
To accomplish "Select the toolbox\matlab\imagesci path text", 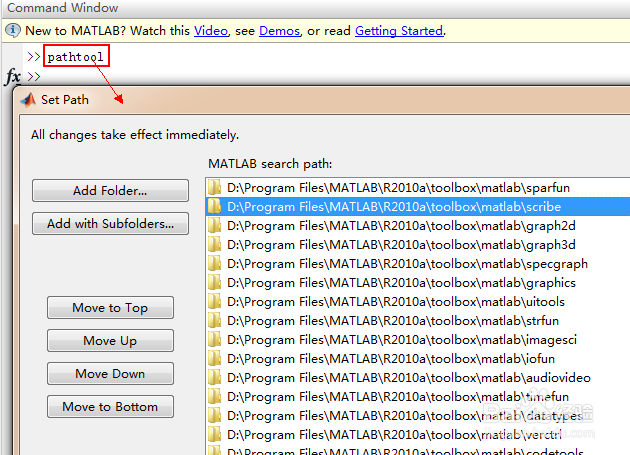I will pyautogui.click(x=402, y=340).
